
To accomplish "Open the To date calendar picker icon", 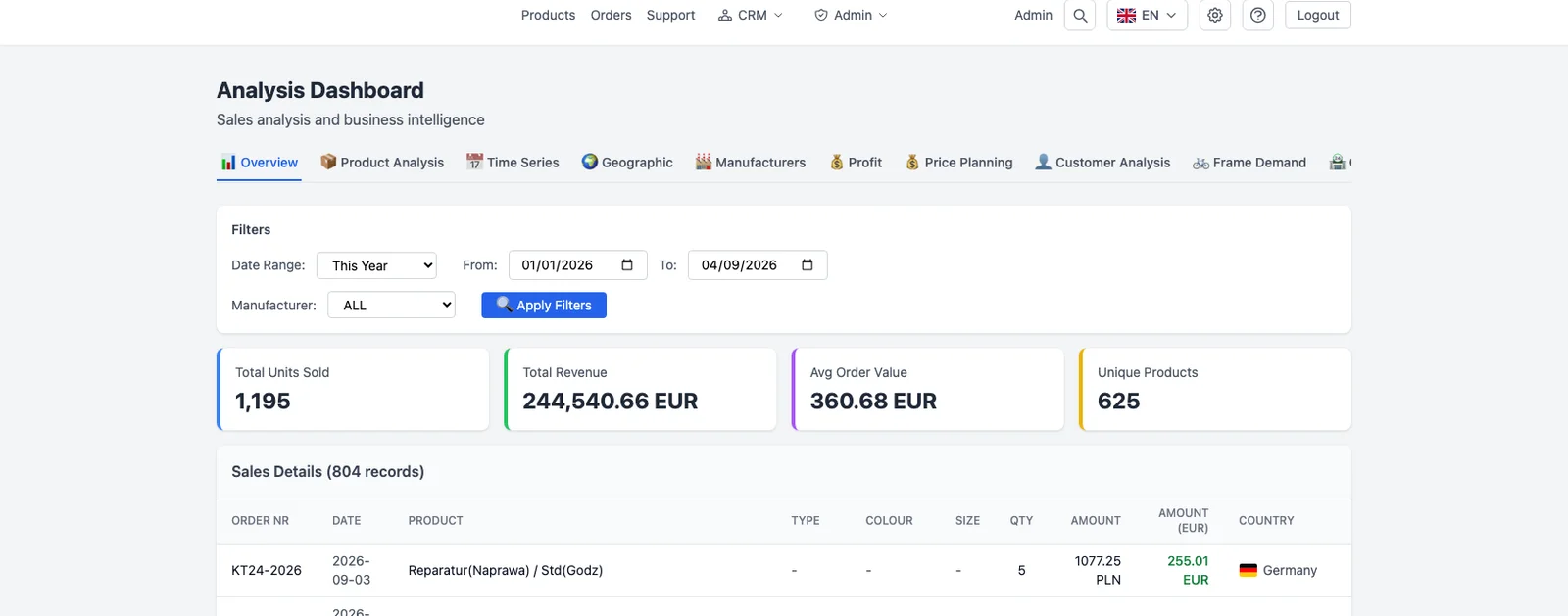I will pyautogui.click(x=808, y=265).
